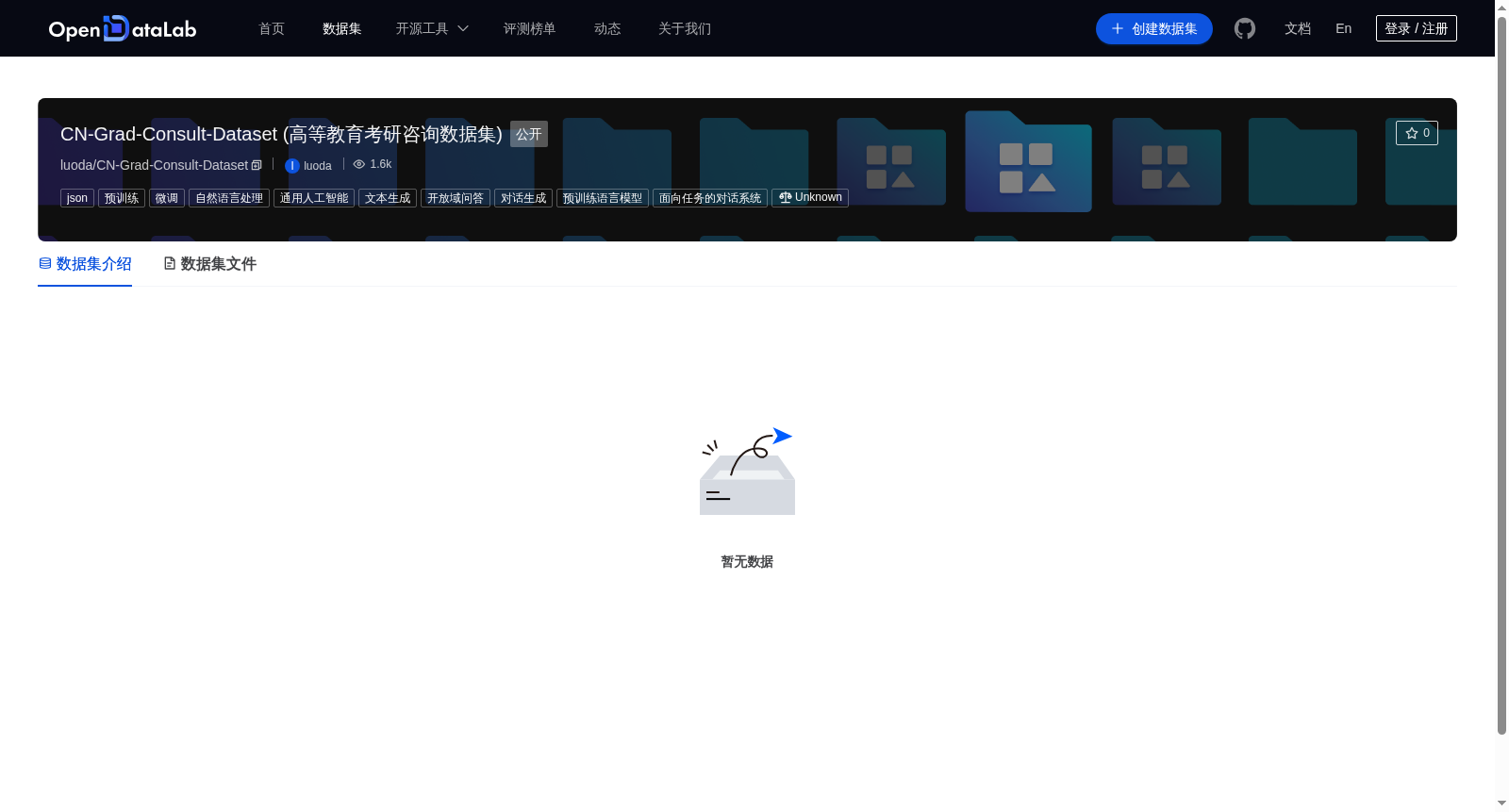
Task: Open 关于我们 in the navigation
Action: 685,28
